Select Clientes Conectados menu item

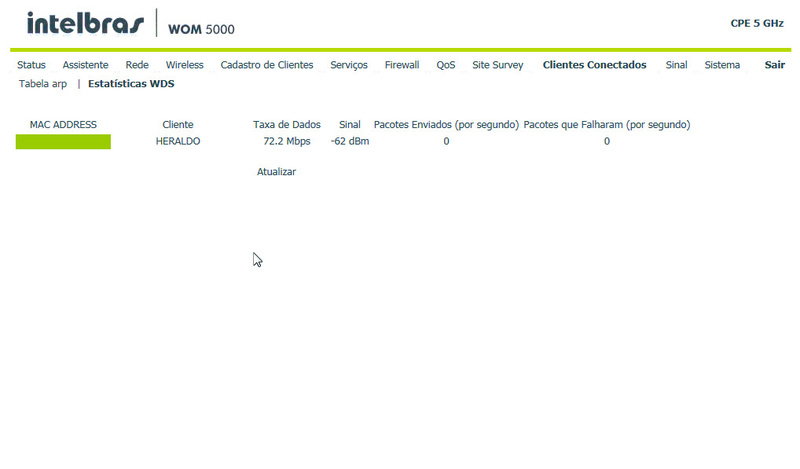(594, 65)
